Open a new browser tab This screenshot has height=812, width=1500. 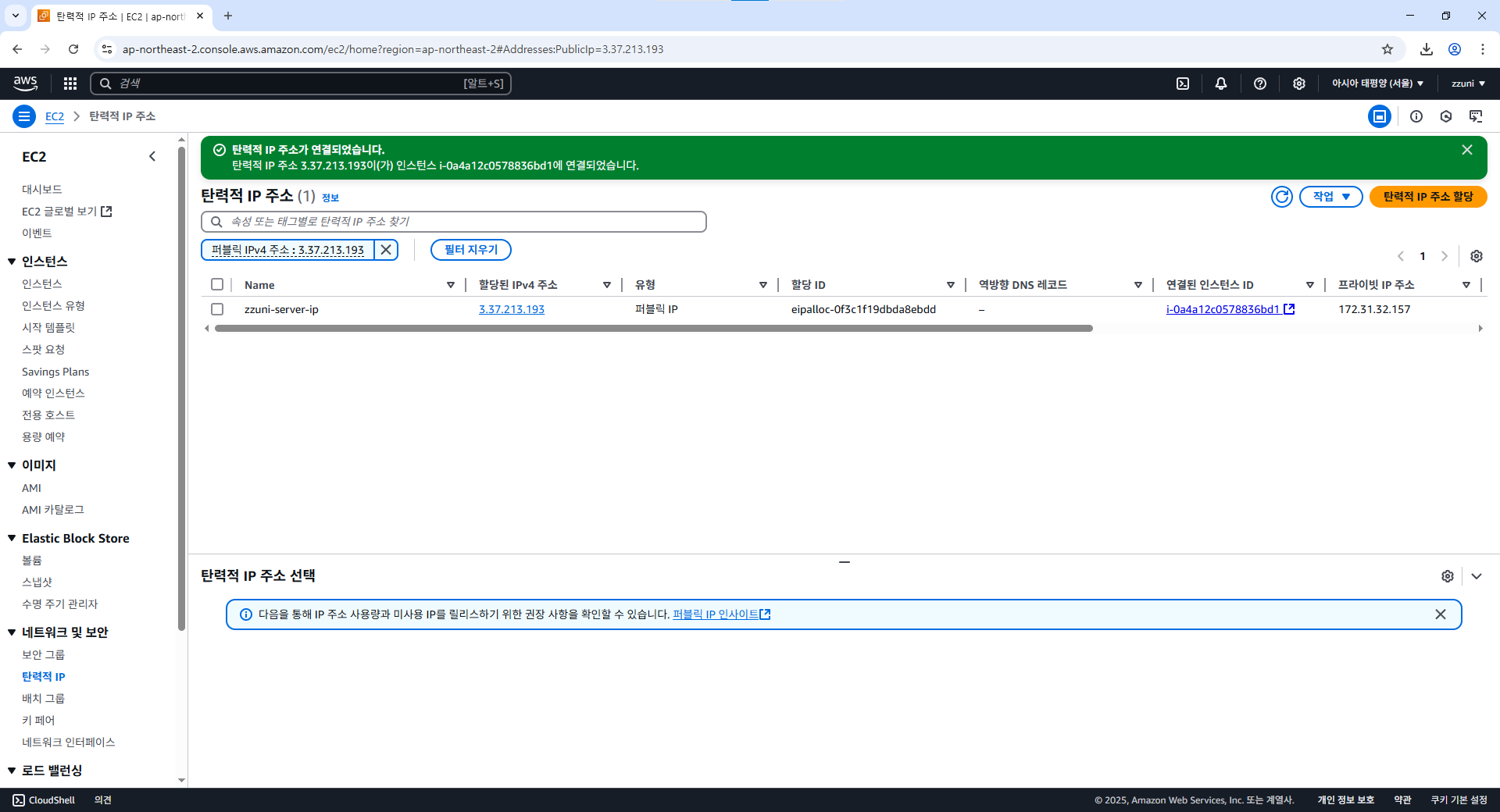[228, 16]
